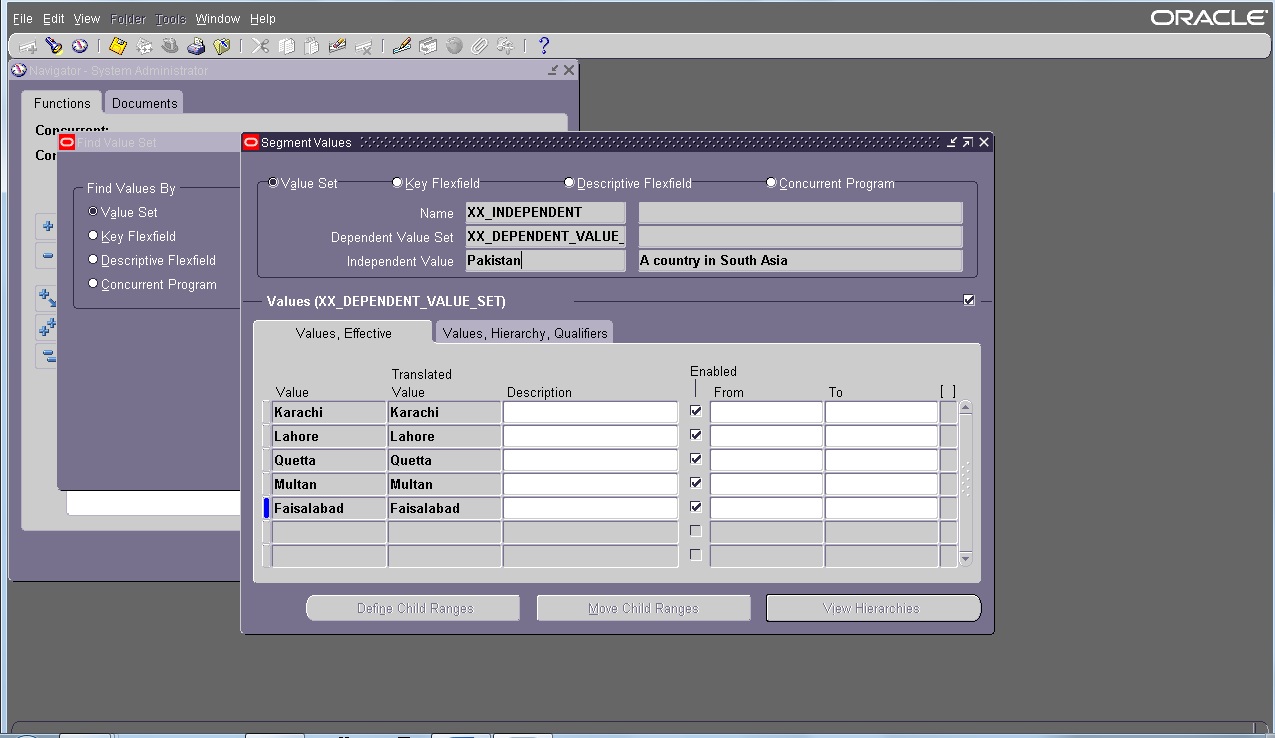1275x738 pixels.
Task: Open Find using the flashlight toolbar icon
Action: coord(53,45)
